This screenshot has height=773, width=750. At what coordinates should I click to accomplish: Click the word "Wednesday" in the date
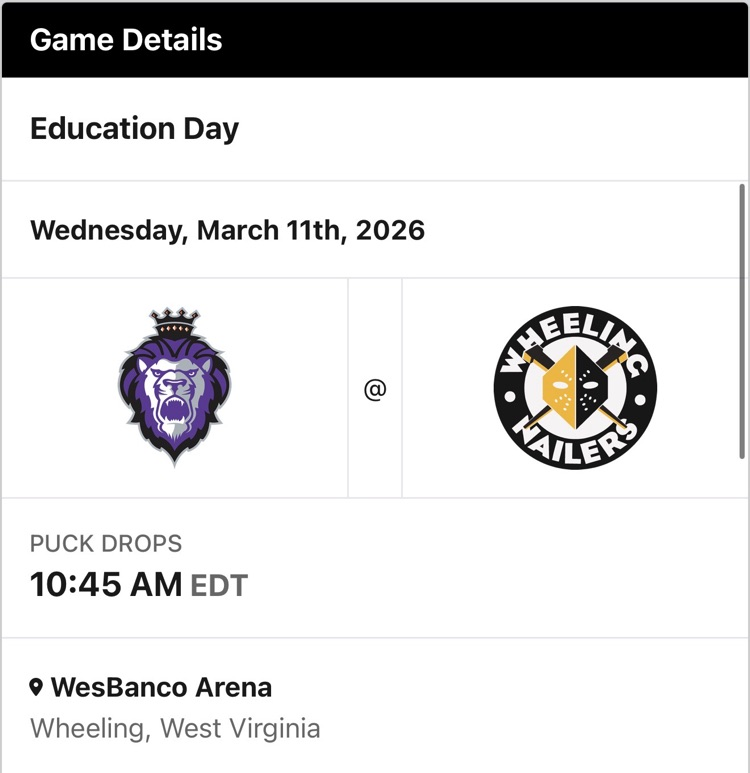pyautogui.click(x=108, y=230)
